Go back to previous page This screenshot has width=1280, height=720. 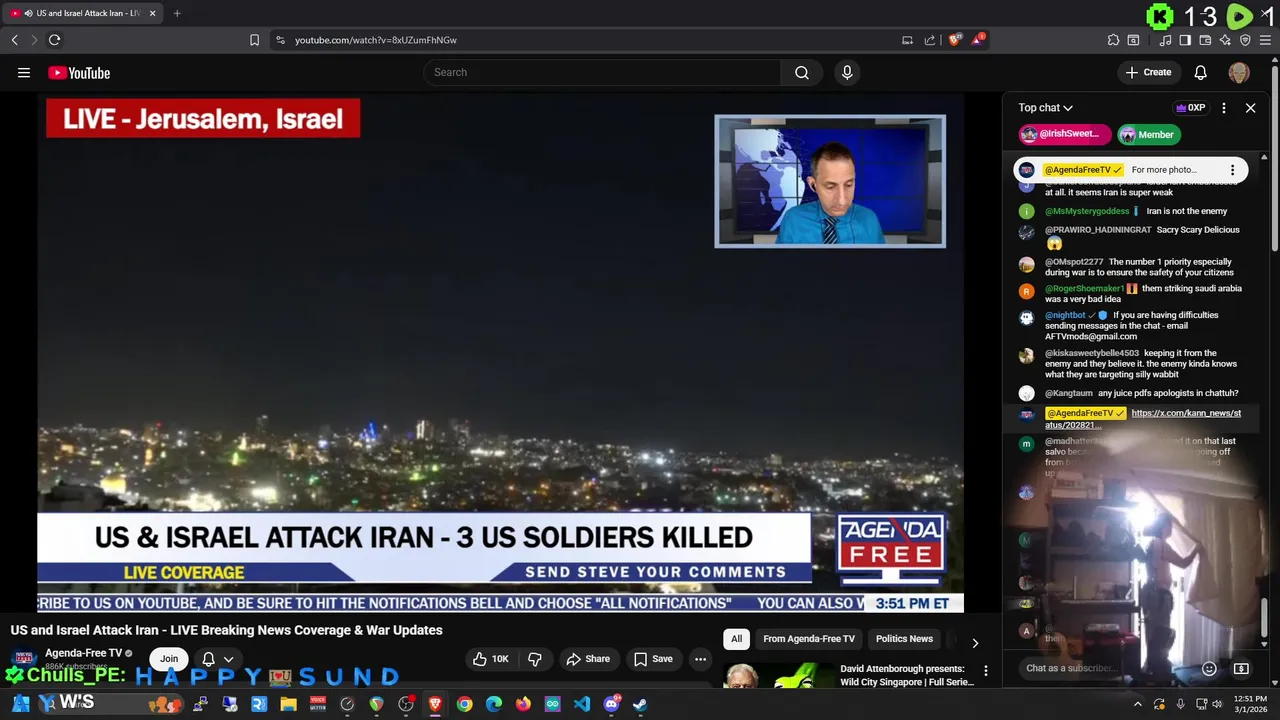click(x=14, y=40)
